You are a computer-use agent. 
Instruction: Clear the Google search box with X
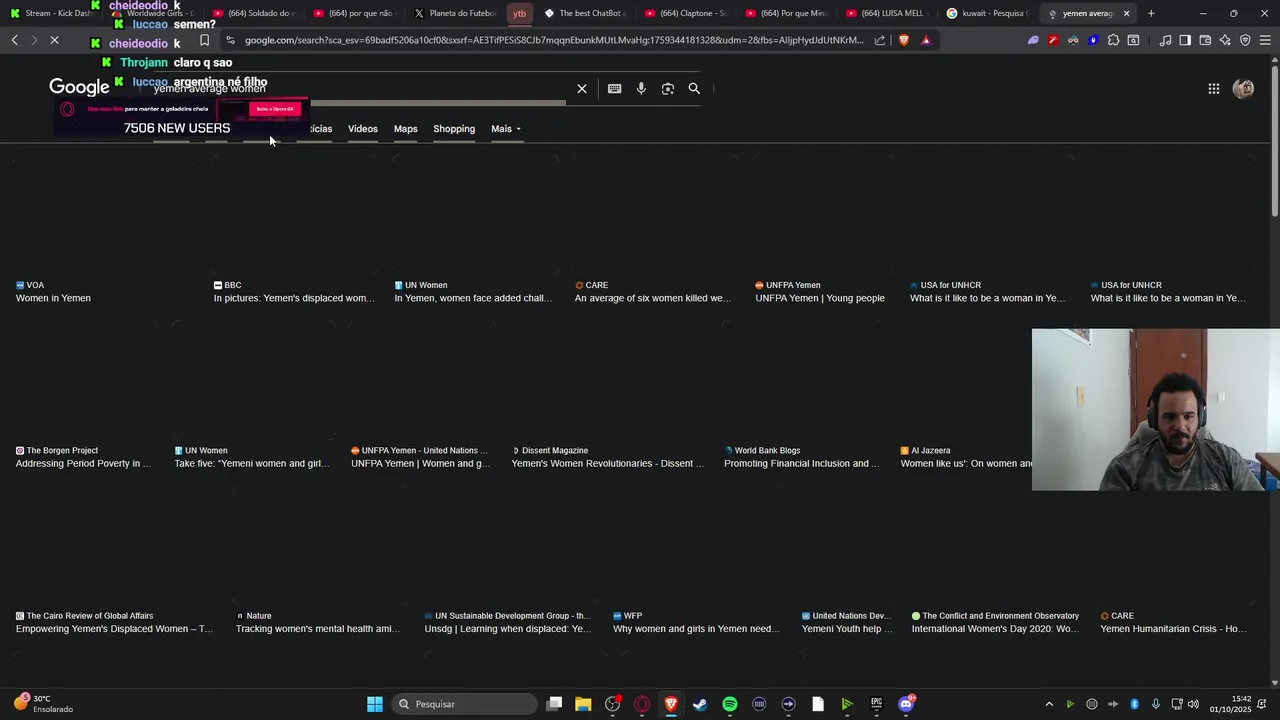[x=582, y=89]
